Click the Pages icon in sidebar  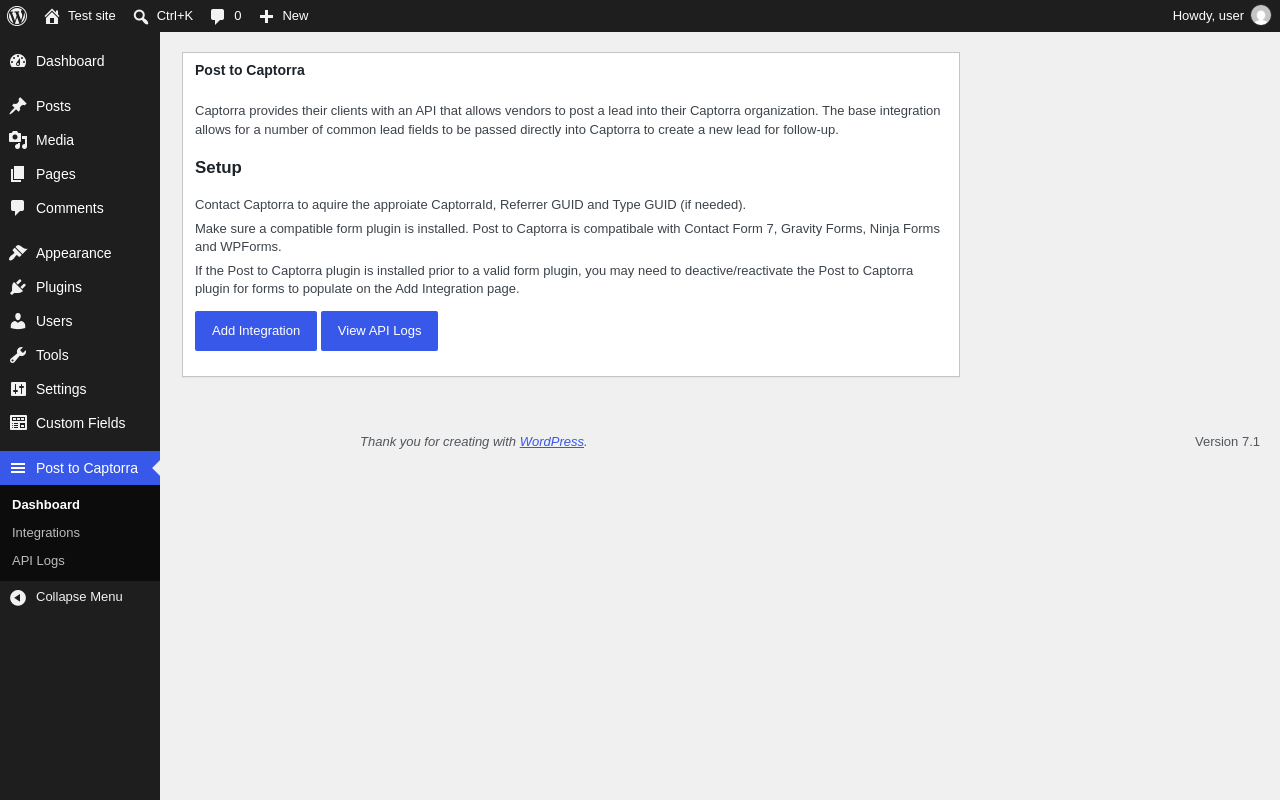(x=18, y=174)
